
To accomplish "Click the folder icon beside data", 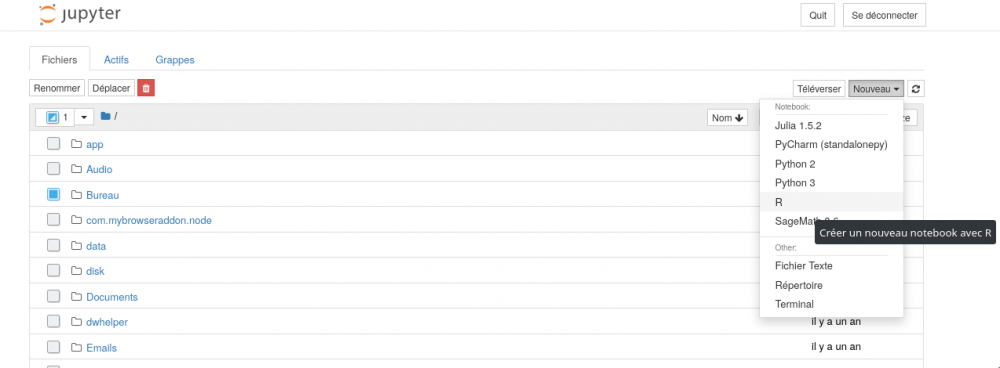I will coord(77,246).
